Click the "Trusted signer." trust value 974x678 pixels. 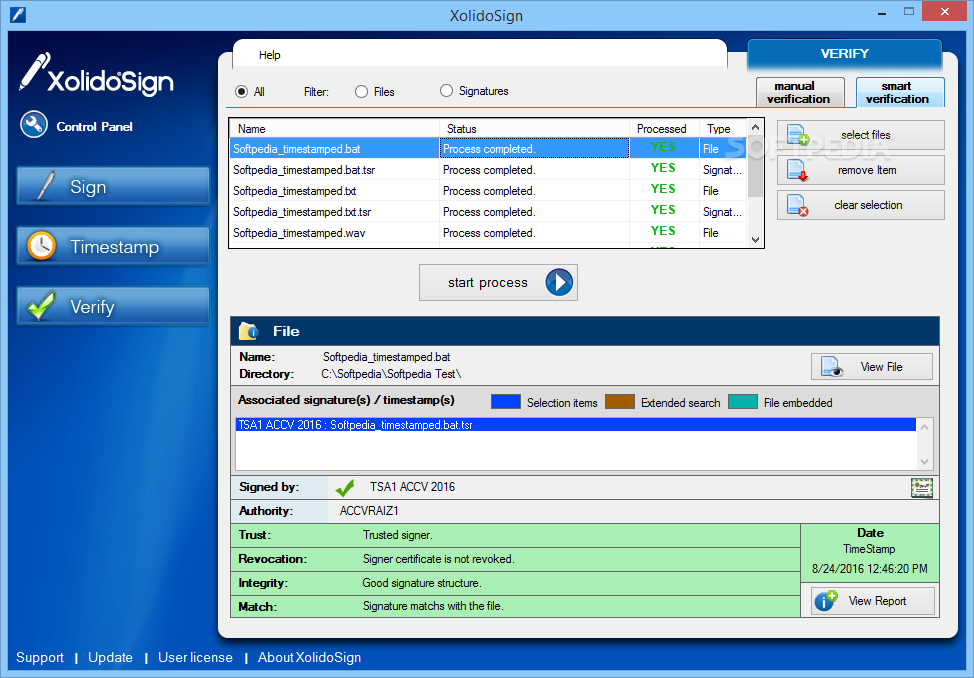(x=398, y=535)
